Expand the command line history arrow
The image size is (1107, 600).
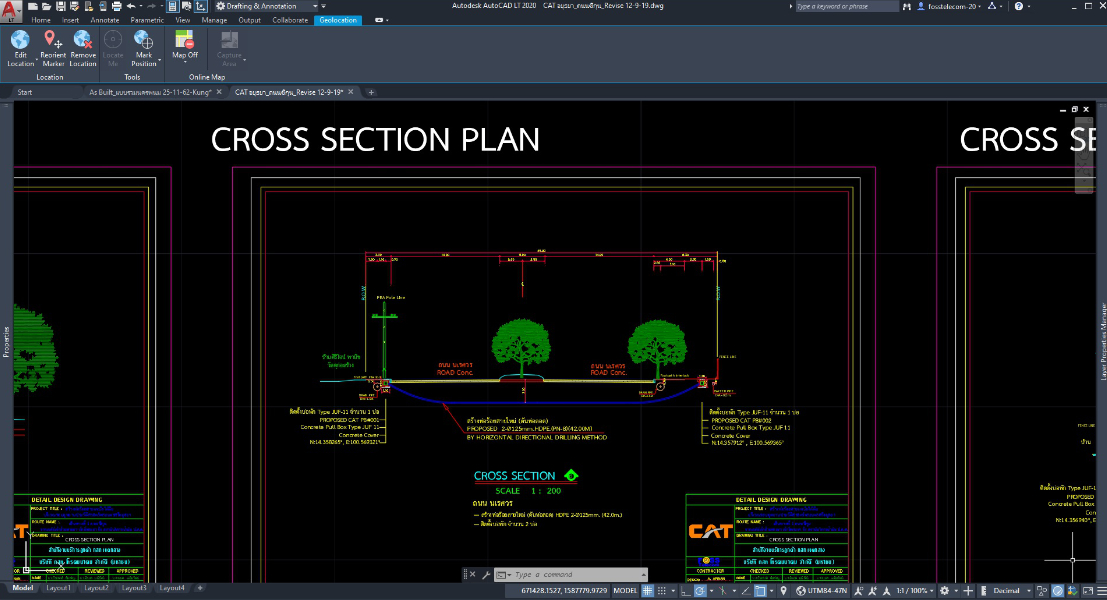click(643, 575)
